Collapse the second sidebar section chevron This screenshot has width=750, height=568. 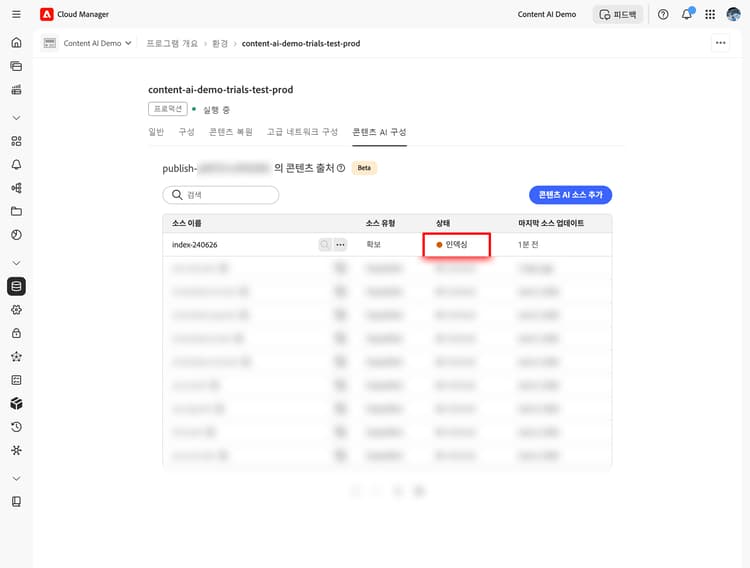click(16, 263)
